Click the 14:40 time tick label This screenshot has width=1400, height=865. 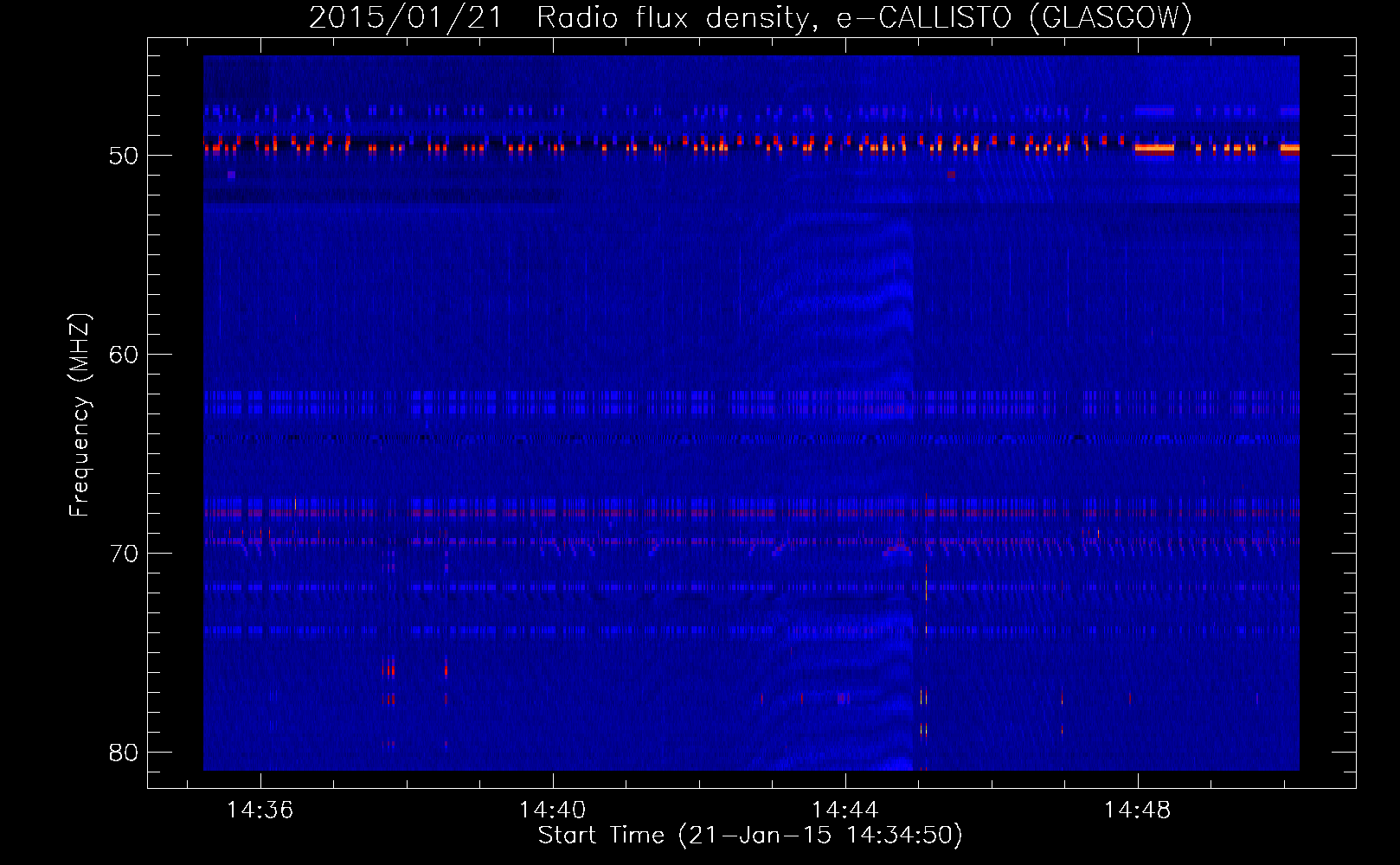click(x=552, y=810)
